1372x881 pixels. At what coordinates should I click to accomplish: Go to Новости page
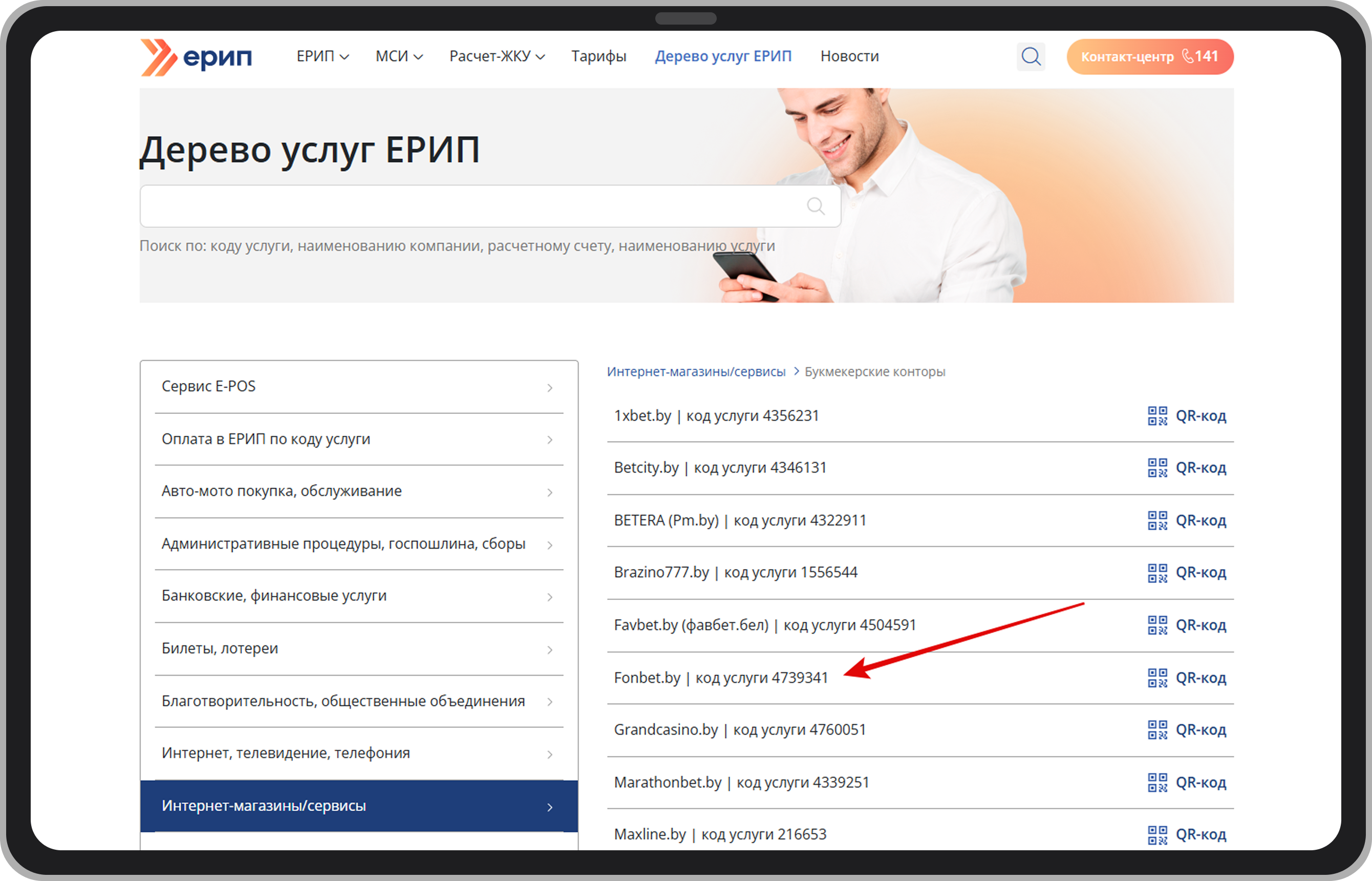pos(849,57)
